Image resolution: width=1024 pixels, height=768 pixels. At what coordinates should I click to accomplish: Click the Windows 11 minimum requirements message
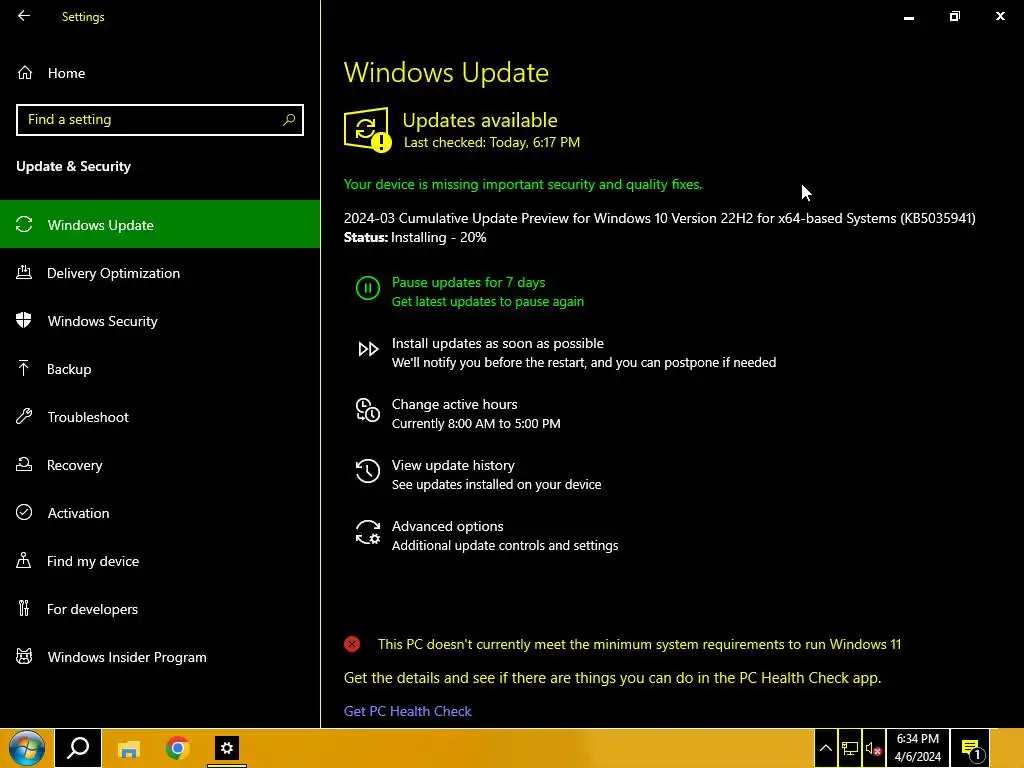(639, 645)
